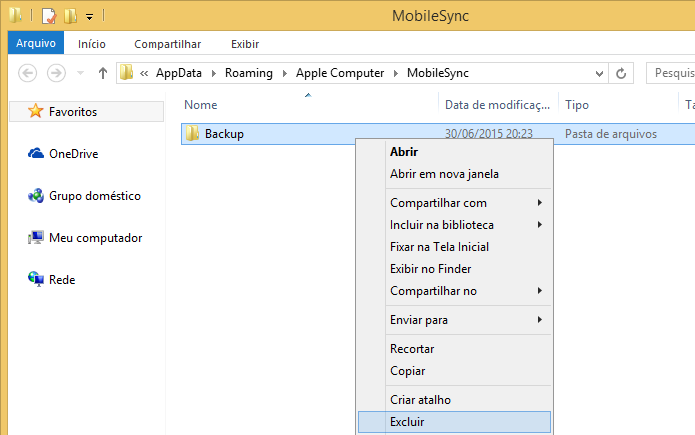
Task: Click the Pesquisar search field
Action: click(670, 73)
